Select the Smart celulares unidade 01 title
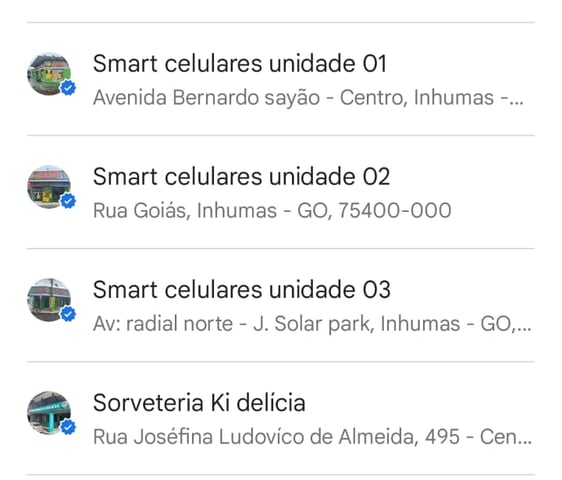 pos(240,64)
